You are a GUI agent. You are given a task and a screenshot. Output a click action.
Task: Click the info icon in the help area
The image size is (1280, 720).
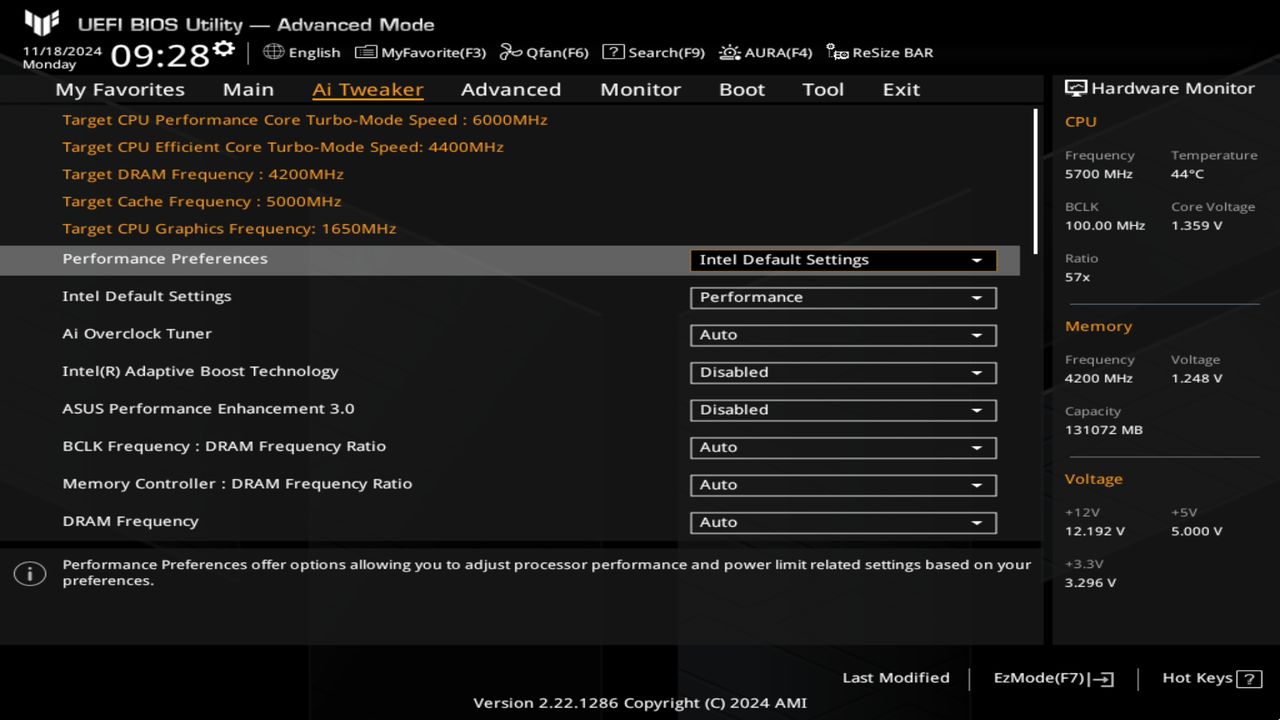pyautogui.click(x=30, y=573)
